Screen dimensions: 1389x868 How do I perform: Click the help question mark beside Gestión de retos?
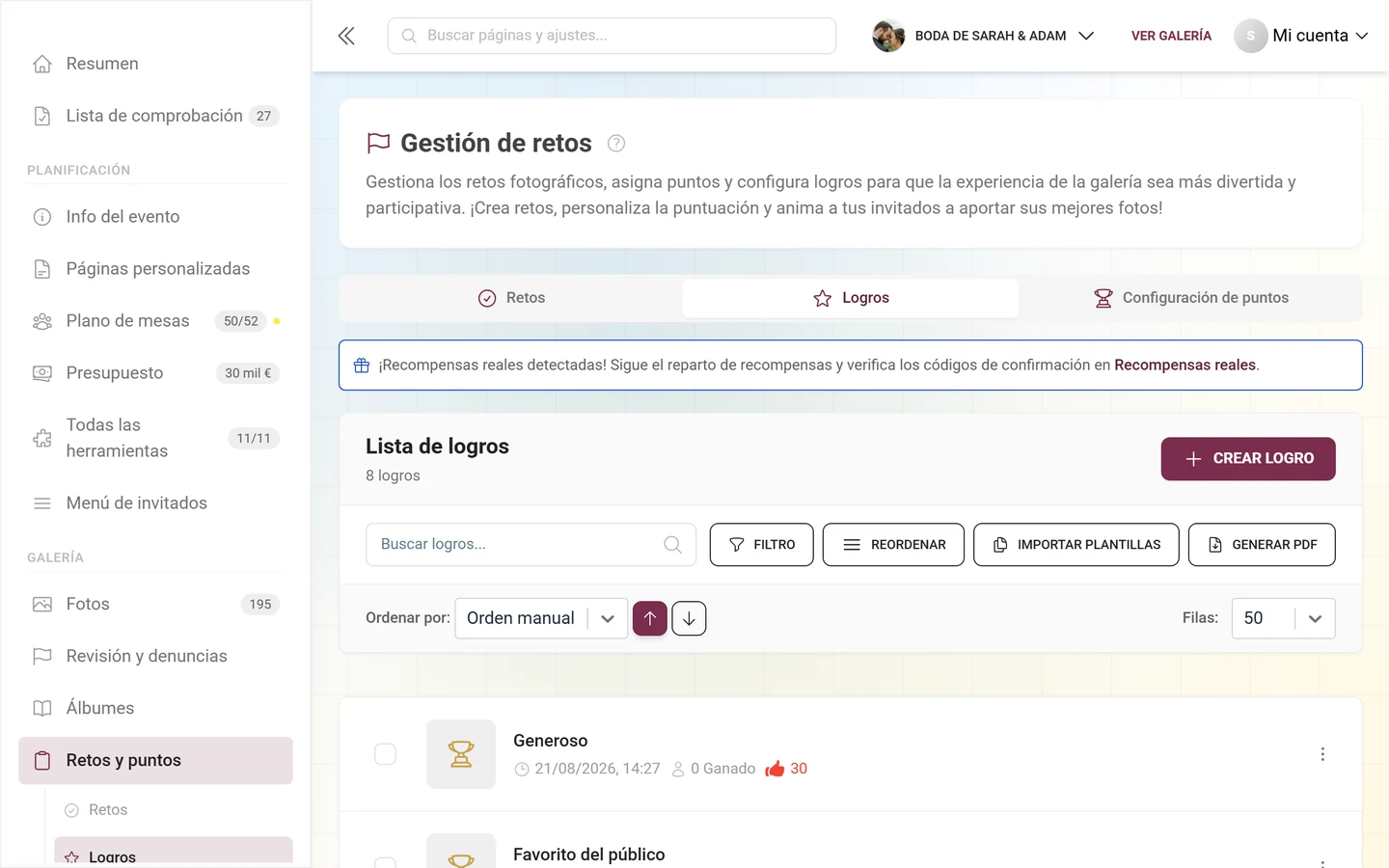(616, 144)
